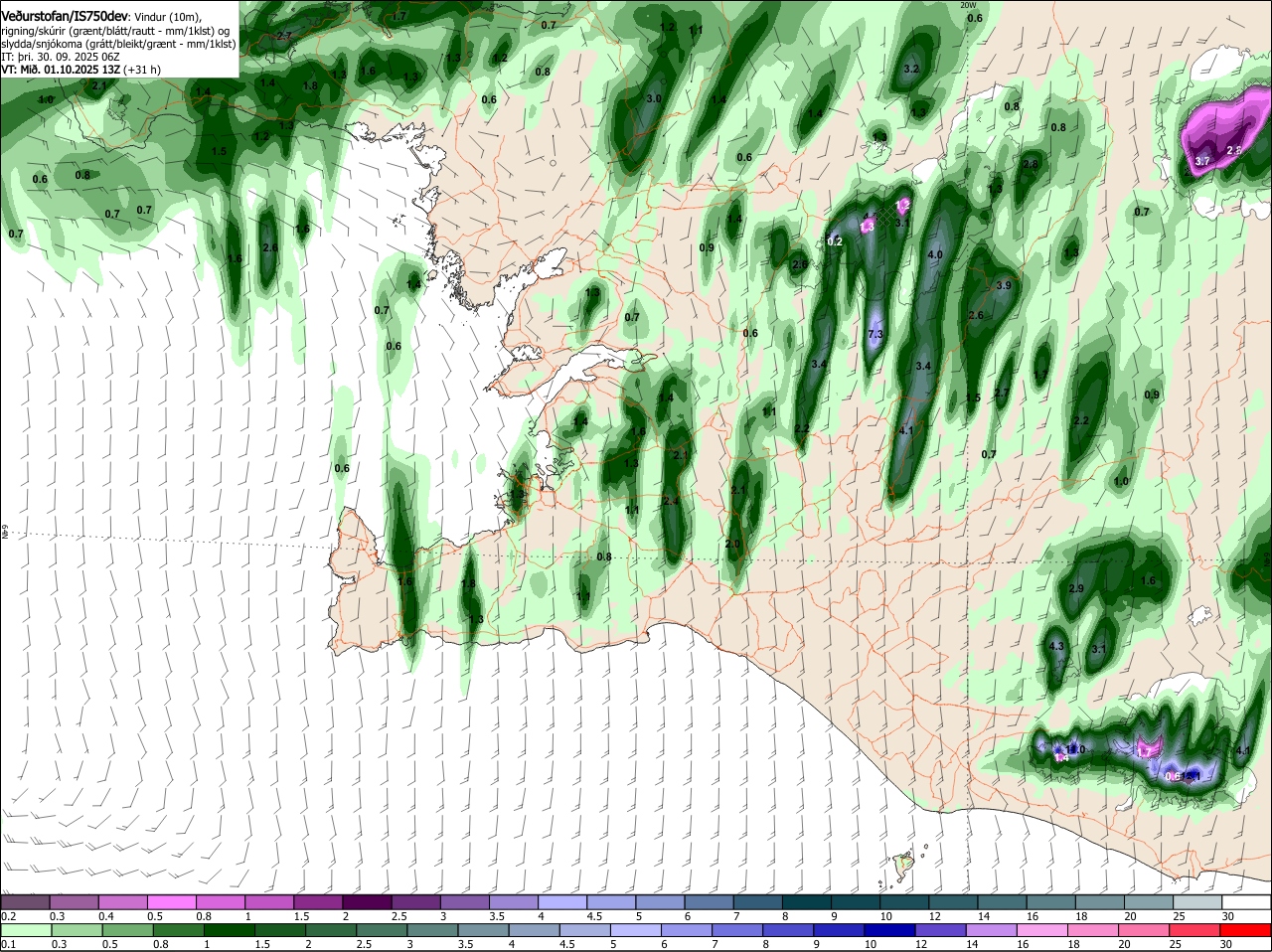This screenshot has width=1272, height=952.
Task: Click the 2.0 precipitation value
Action: (733, 545)
